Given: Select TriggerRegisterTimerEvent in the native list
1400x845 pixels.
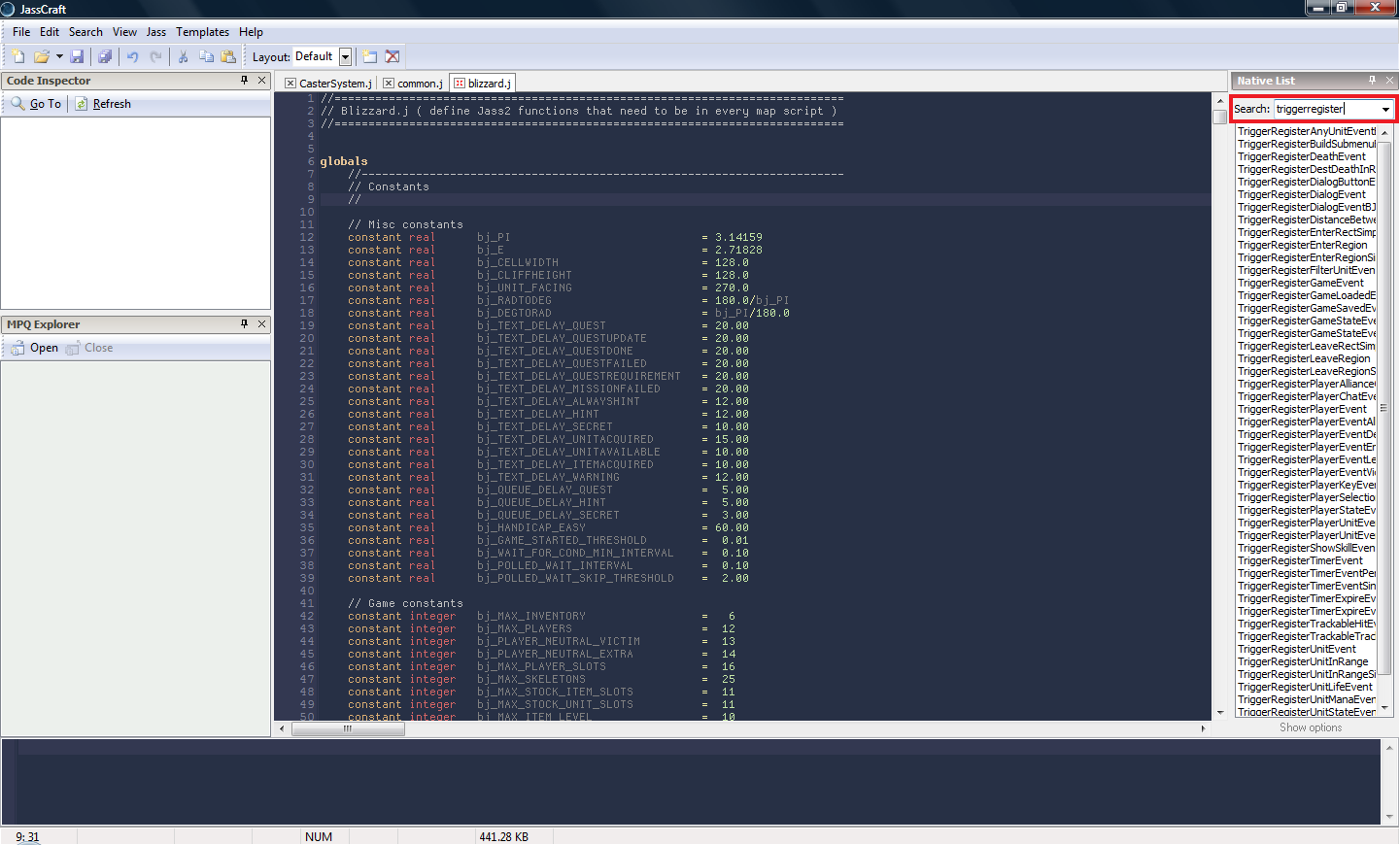Looking at the screenshot, I should point(1300,560).
